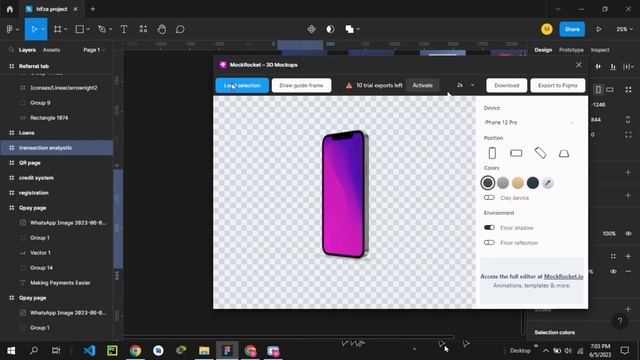The width and height of the screenshot is (640, 360).
Task: Click the Create component icon
Action: [x=311, y=29]
